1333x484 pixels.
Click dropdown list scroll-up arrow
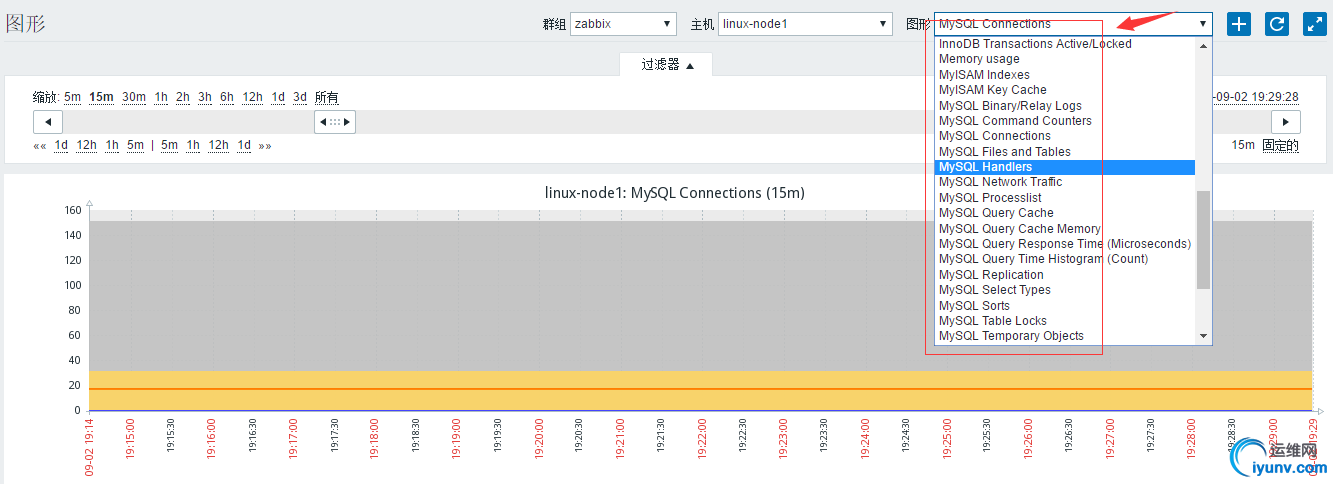coord(1203,45)
